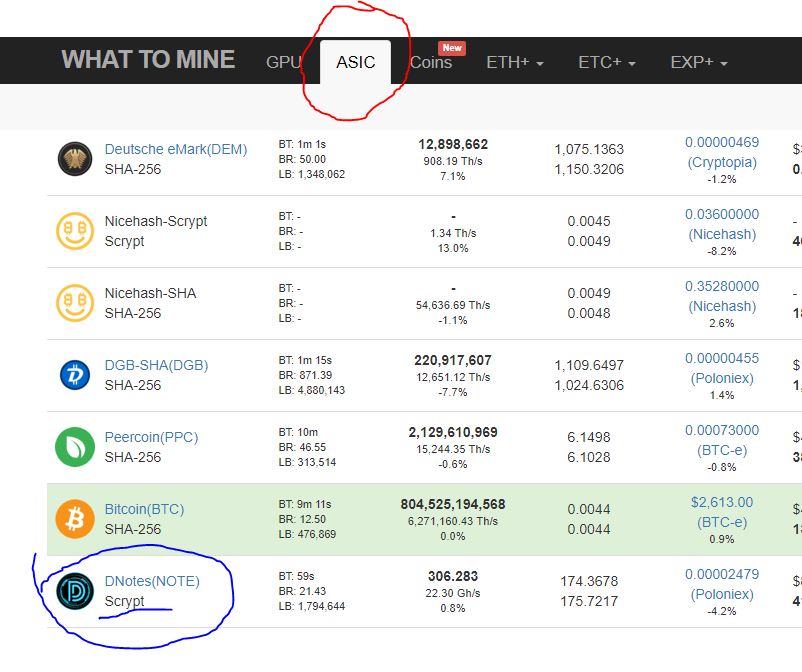Click the Nicehash-SHA row name
Viewport: 802px width, 672px height.
pos(150,294)
